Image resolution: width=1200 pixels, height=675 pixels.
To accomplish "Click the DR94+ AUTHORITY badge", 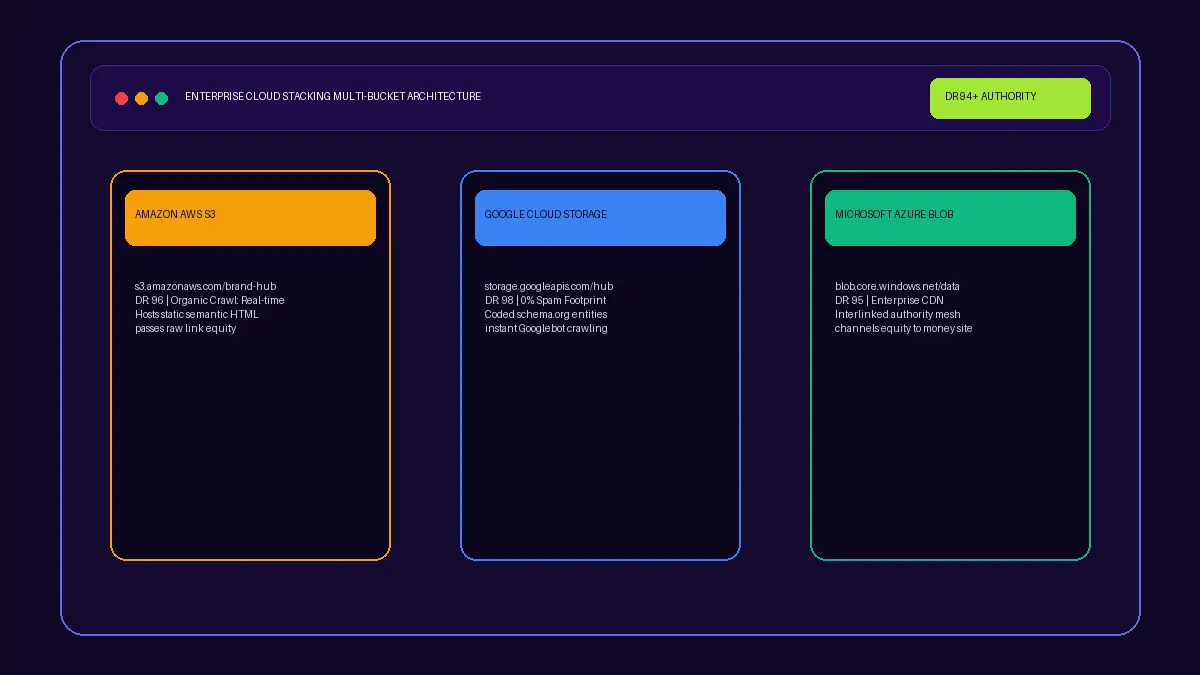I will pyautogui.click(x=1010, y=98).
